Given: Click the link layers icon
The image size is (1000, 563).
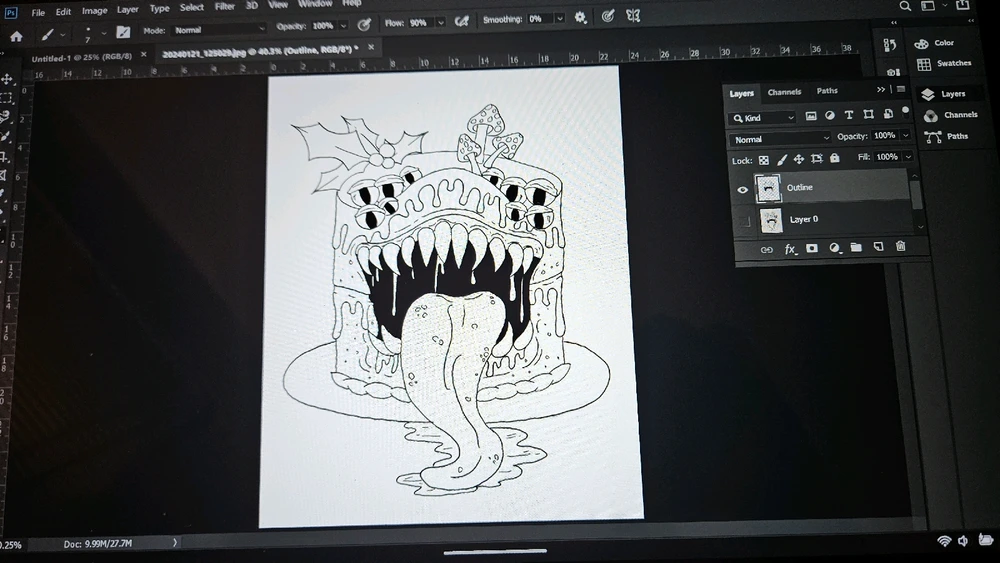Looking at the screenshot, I should (x=767, y=250).
